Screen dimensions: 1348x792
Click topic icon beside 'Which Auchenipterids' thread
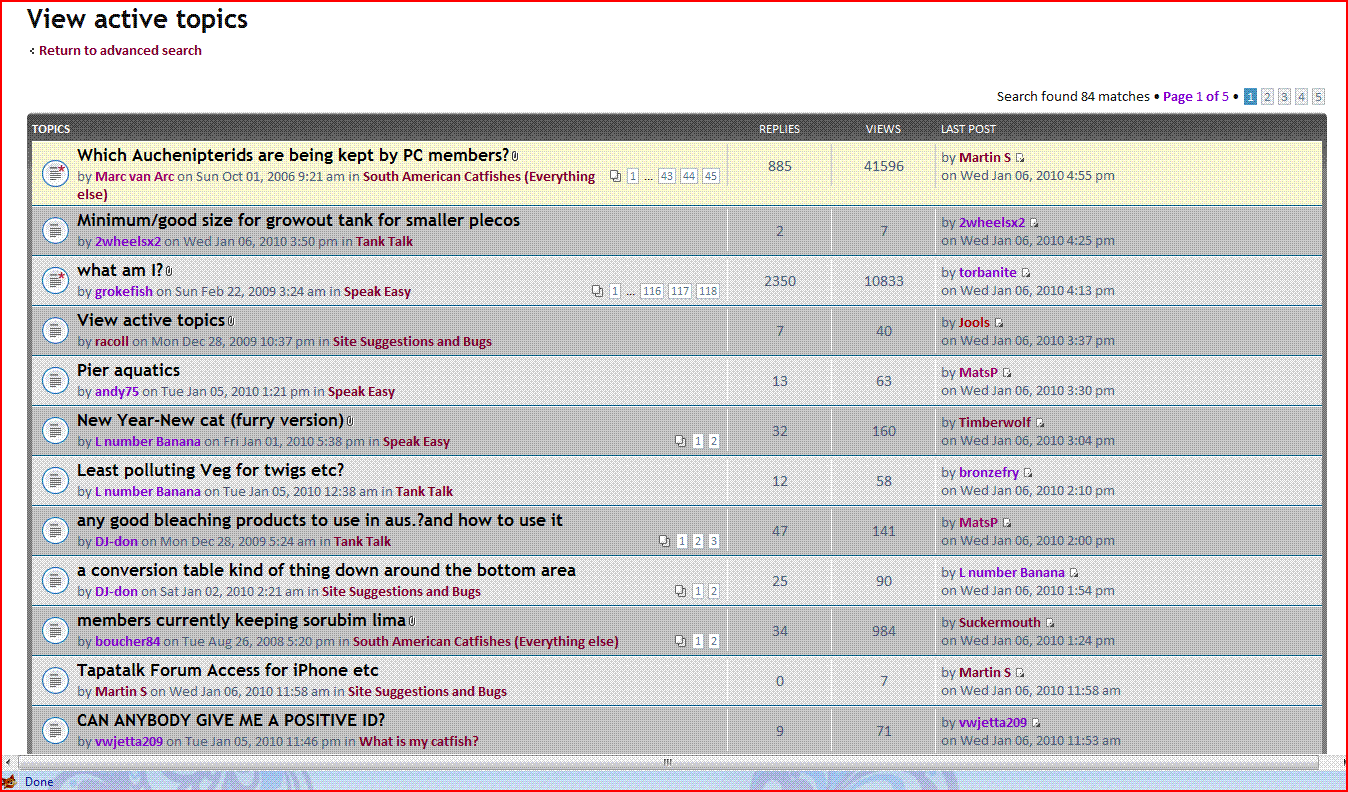[55, 173]
